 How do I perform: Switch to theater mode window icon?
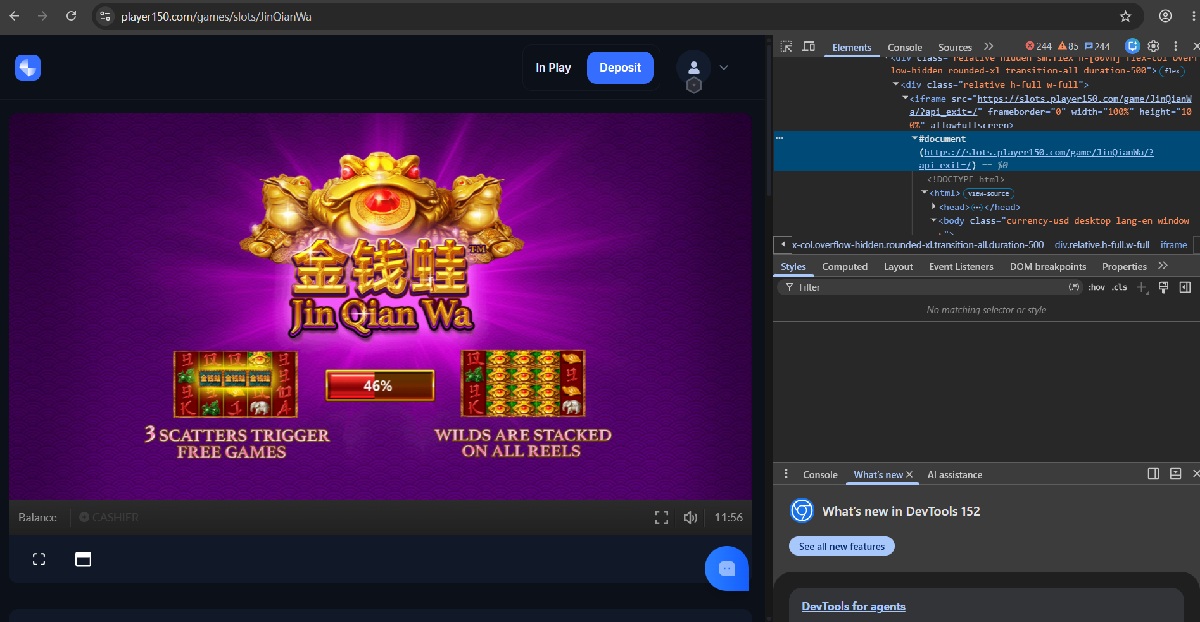[x=83, y=559]
